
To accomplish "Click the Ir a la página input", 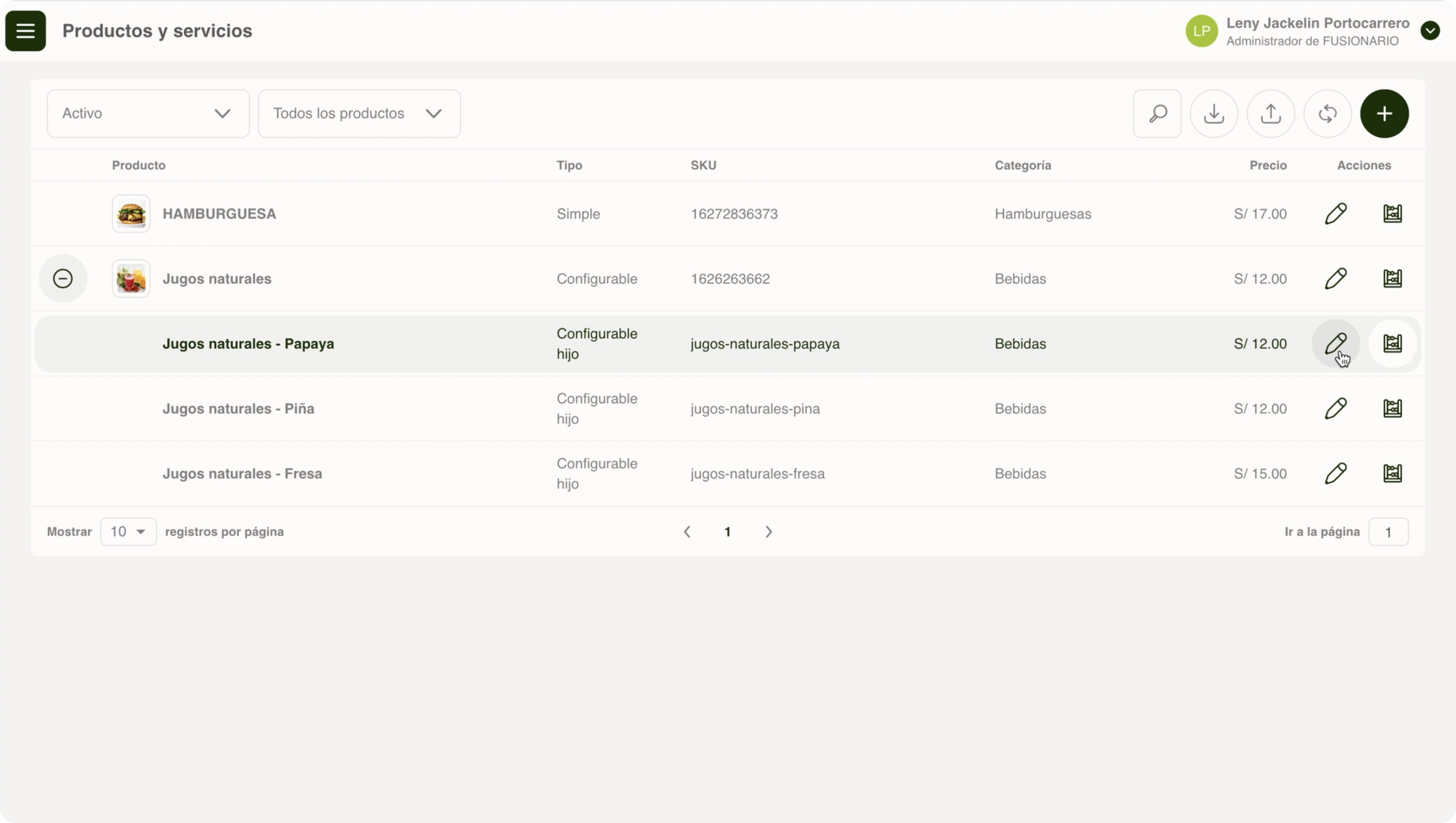I will pos(1388,532).
